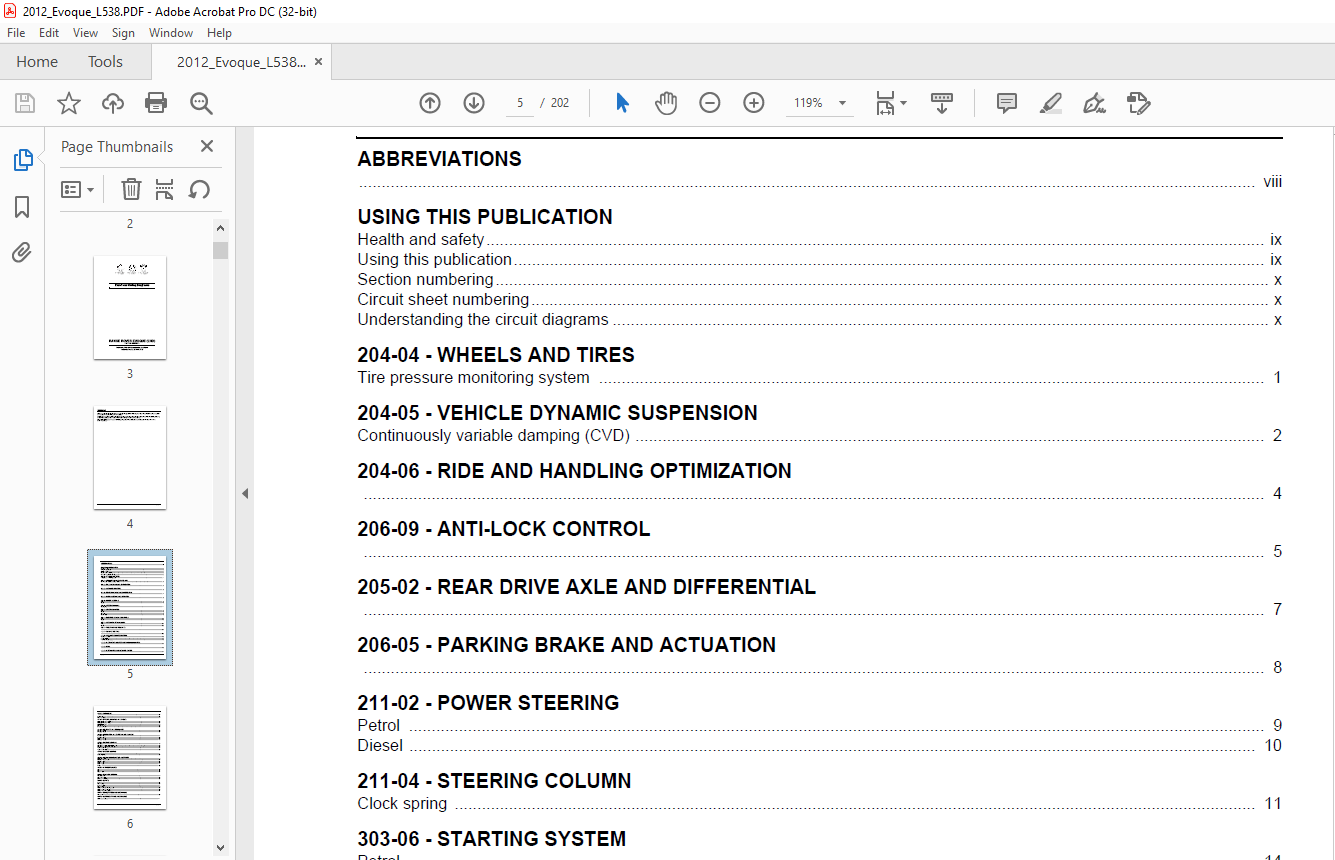1335x860 pixels.
Task: Click the 'ABBREVIATIONS' heading
Action: click(x=440, y=159)
